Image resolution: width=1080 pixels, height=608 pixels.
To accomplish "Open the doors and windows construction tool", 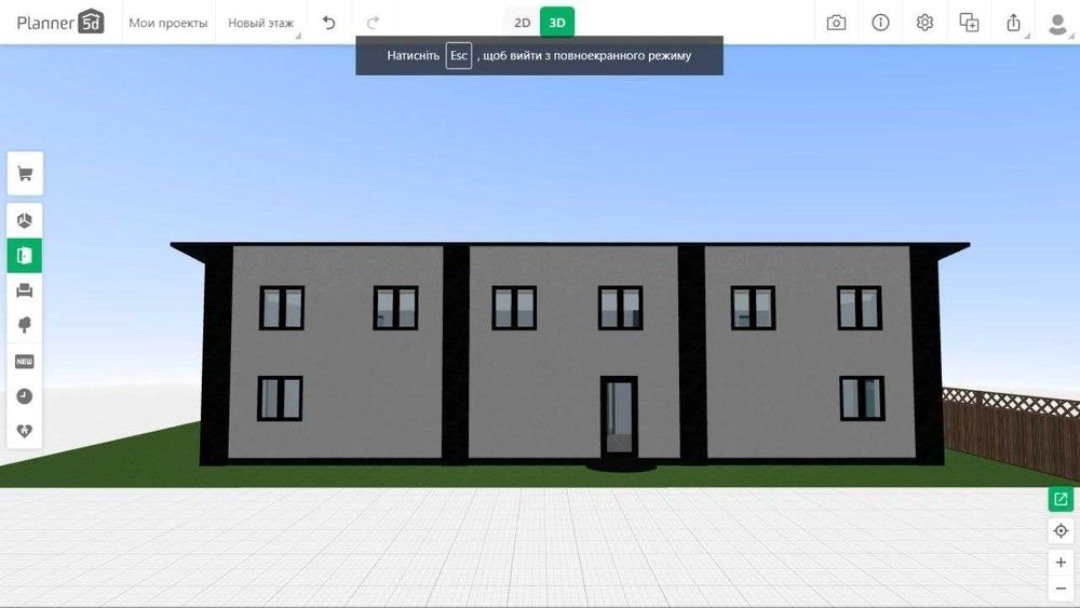I will pyautogui.click(x=25, y=255).
